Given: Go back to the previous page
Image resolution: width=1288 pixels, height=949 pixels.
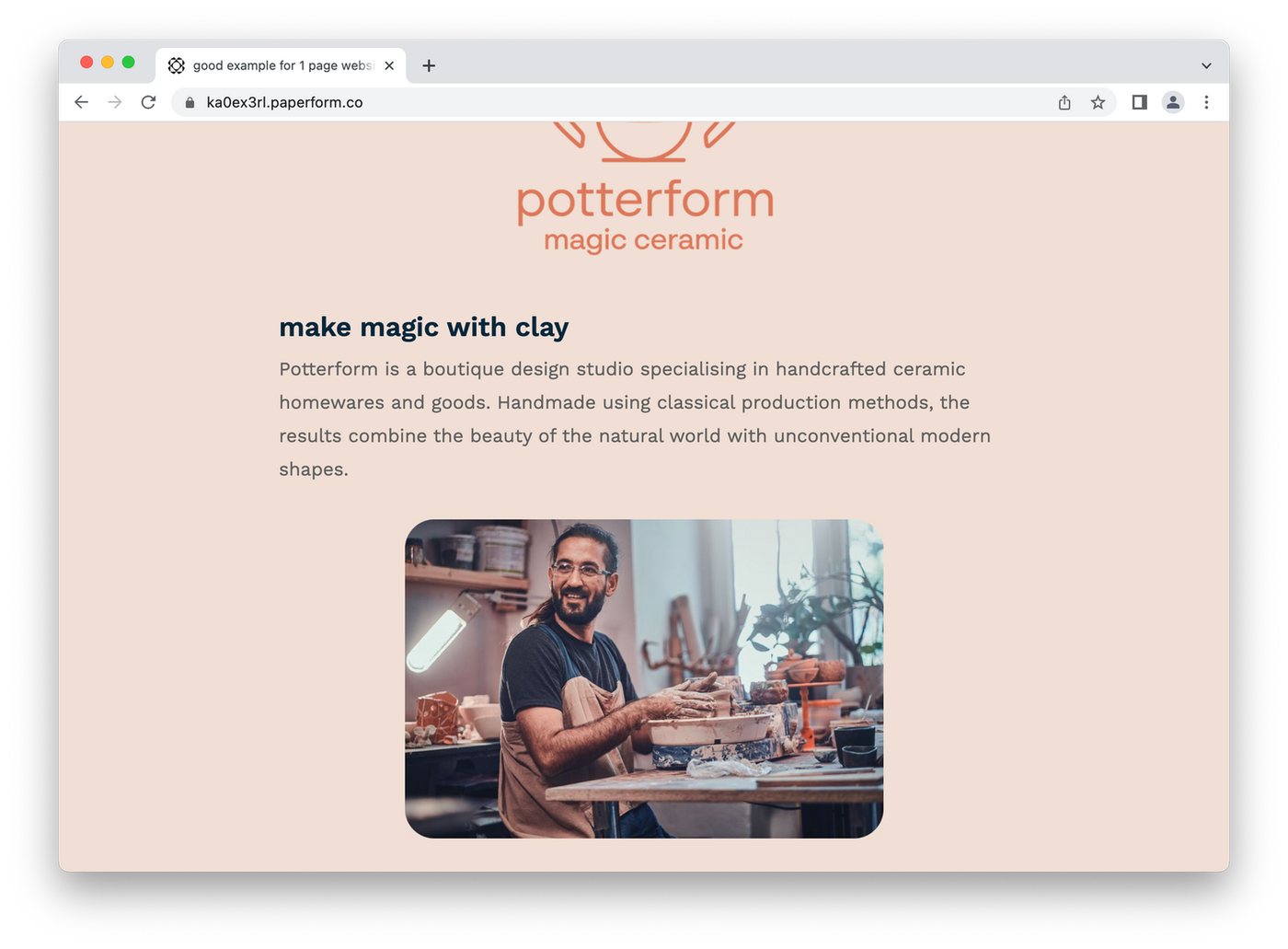Looking at the screenshot, I should [x=82, y=102].
